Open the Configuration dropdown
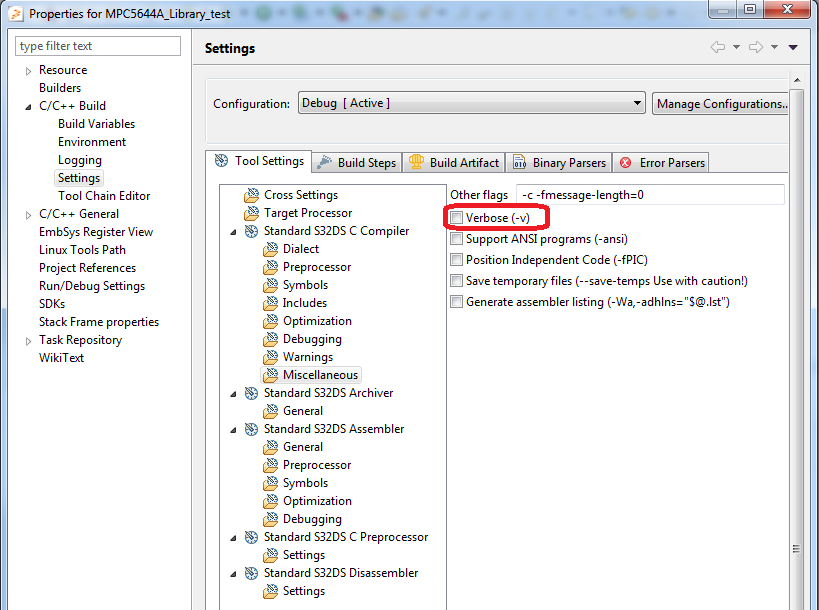 click(472, 103)
